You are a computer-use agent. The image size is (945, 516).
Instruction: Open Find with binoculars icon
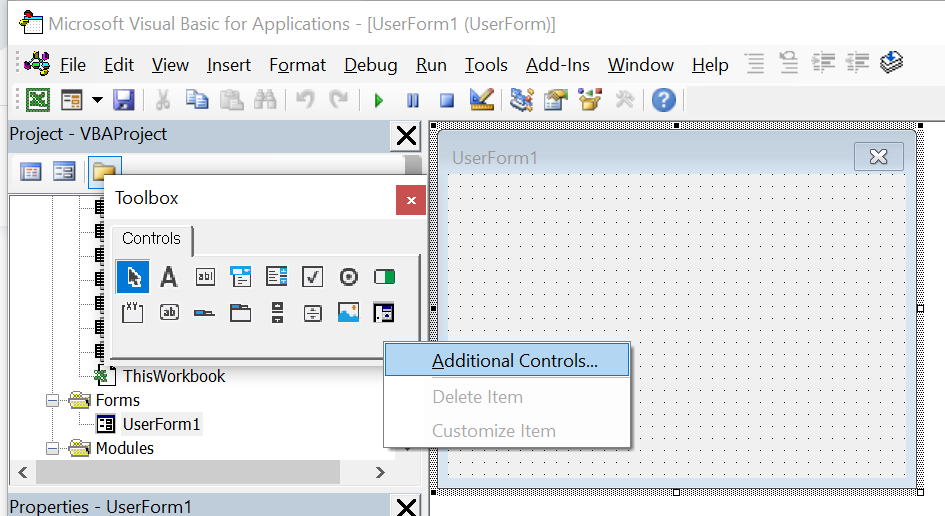[265, 99]
